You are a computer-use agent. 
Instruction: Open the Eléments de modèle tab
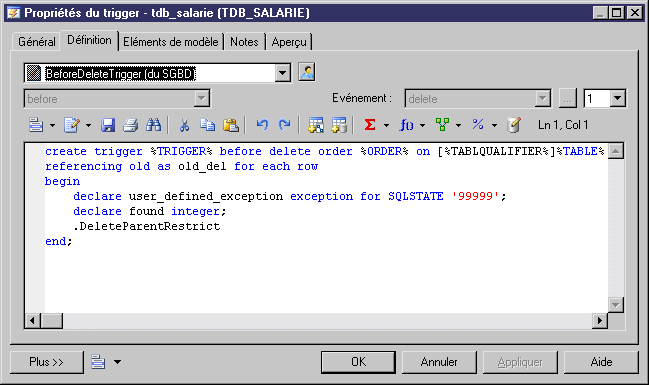[x=171, y=42]
